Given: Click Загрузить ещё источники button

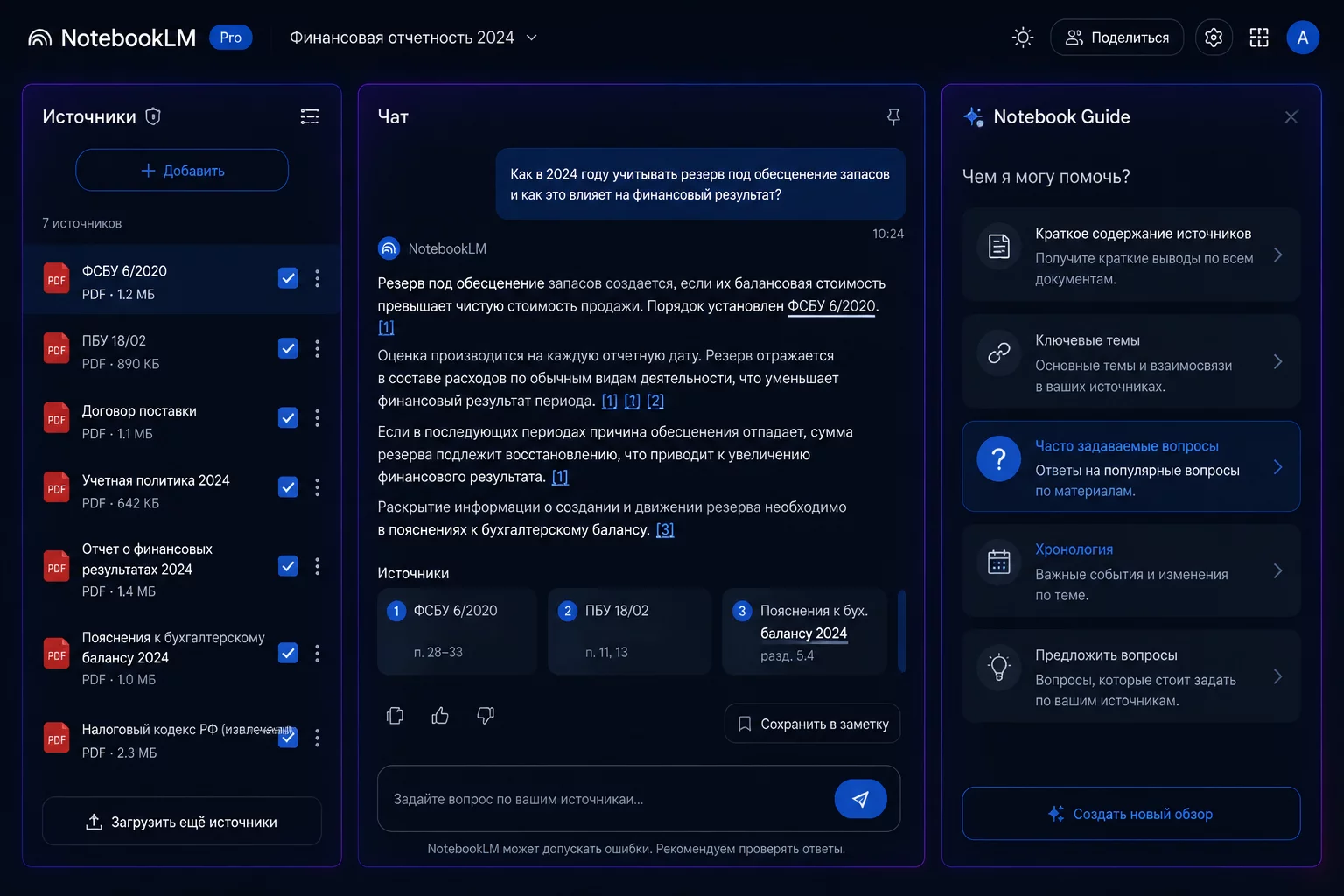Looking at the screenshot, I should (x=182, y=822).
